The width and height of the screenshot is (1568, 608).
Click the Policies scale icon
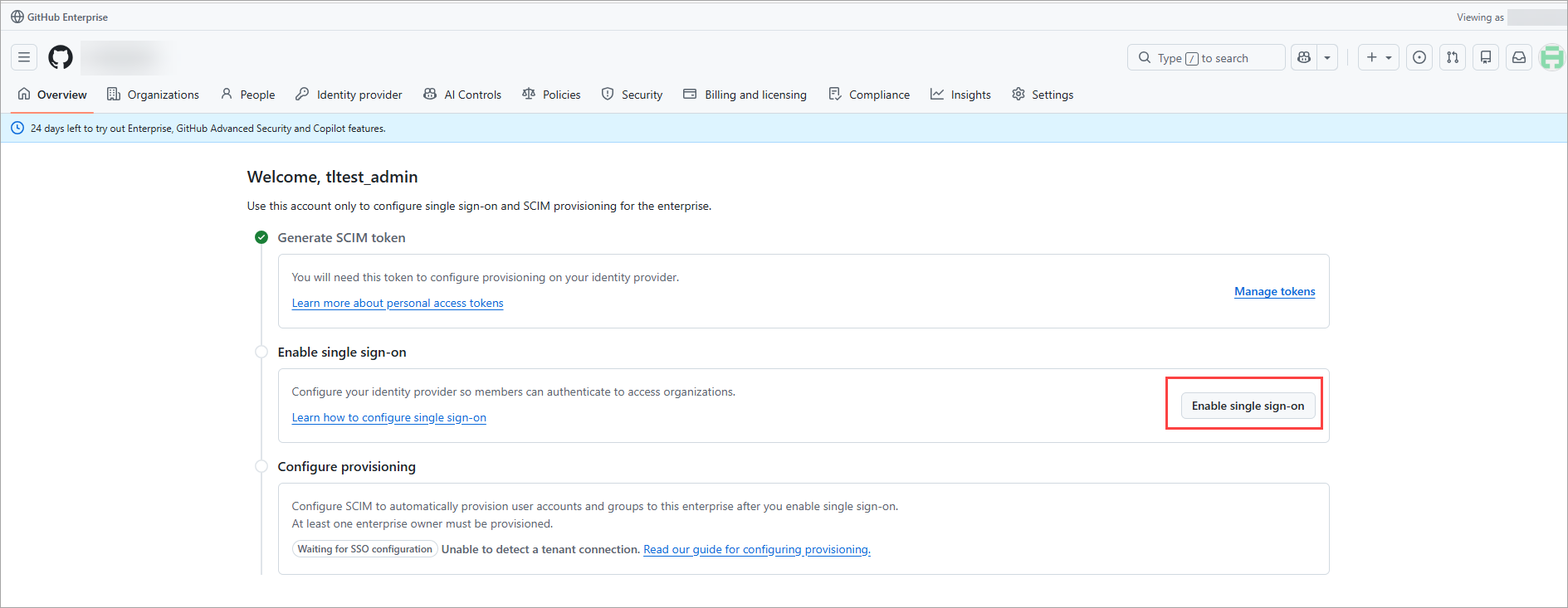(x=529, y=94)
